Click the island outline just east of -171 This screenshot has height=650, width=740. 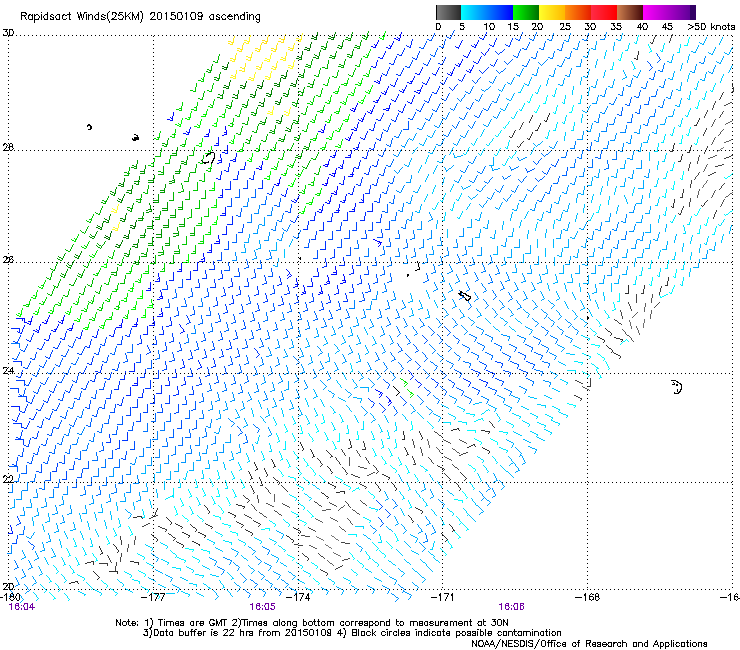(x=465, y=296)
